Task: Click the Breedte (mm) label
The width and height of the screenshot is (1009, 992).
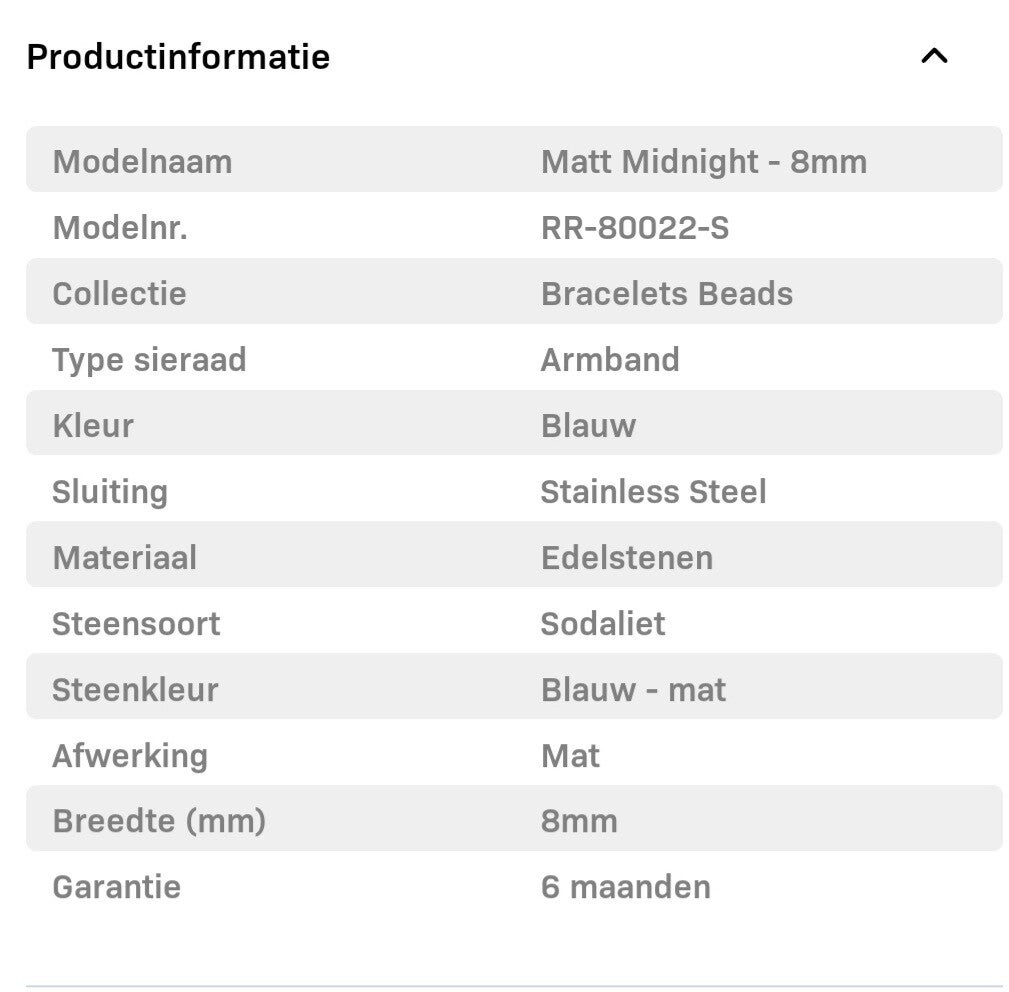Action: [159, 822]
